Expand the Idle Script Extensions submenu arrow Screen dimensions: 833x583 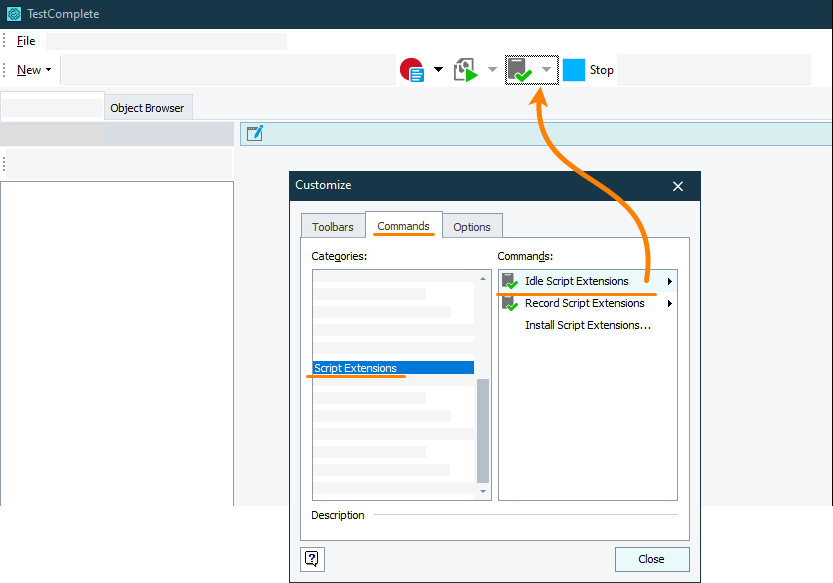(669, 281)
